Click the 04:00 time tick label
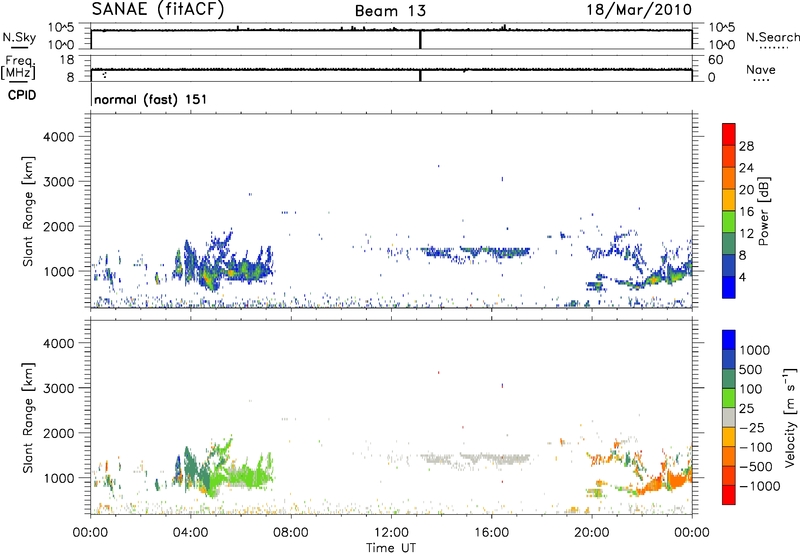Viewport: 800px width, 554px height. point(190,533)
